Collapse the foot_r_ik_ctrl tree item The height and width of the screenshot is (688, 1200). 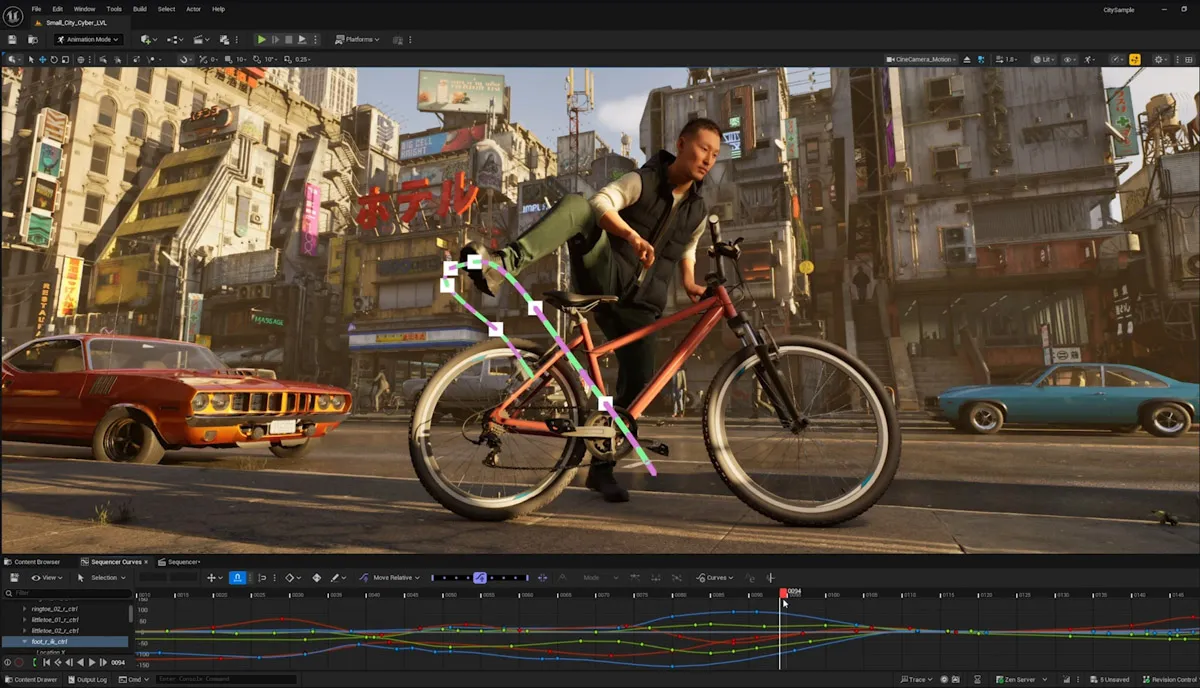pos(25,641)
